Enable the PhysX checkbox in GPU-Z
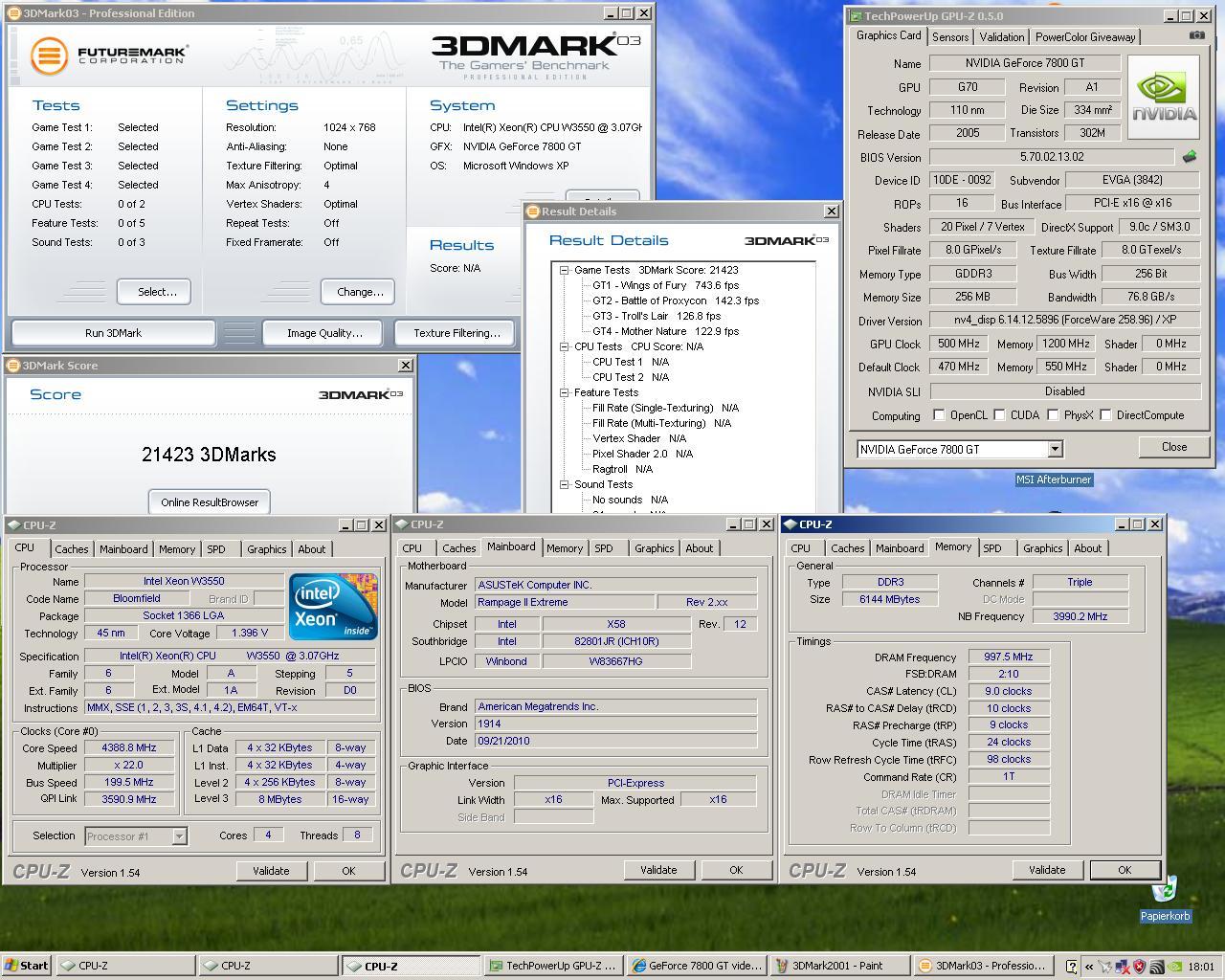This screenshot has width=1225, height=980. click(x=1053, y=415)
